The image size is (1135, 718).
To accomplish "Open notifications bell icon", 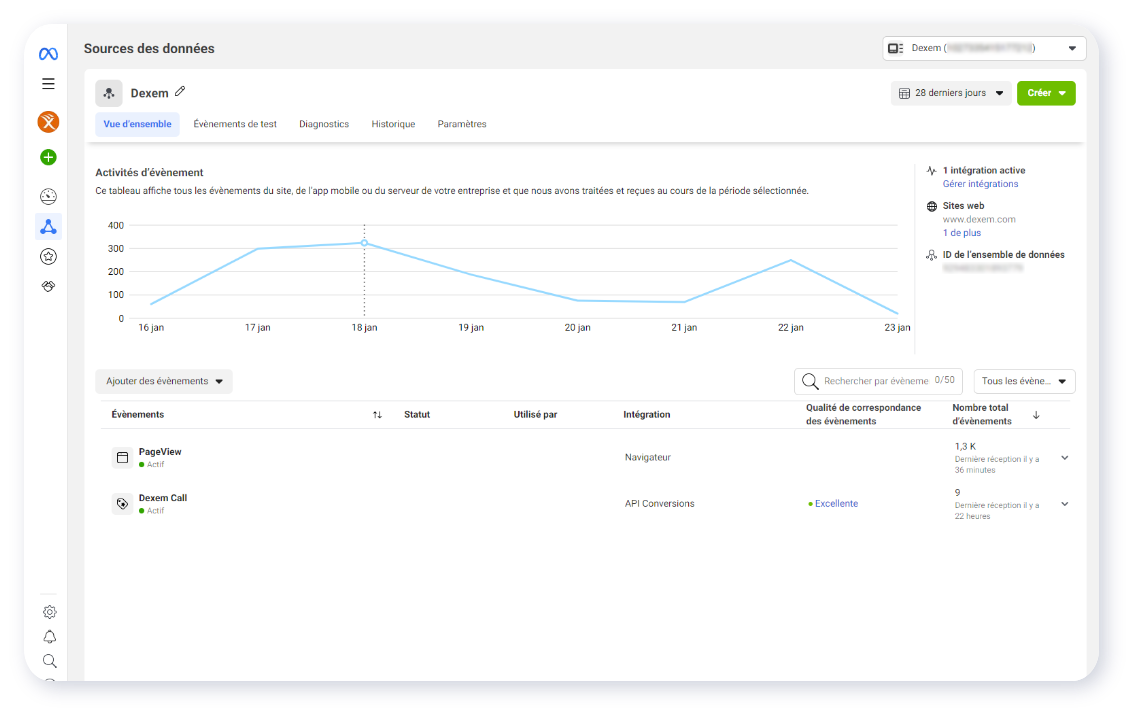I will coord(49,637).
